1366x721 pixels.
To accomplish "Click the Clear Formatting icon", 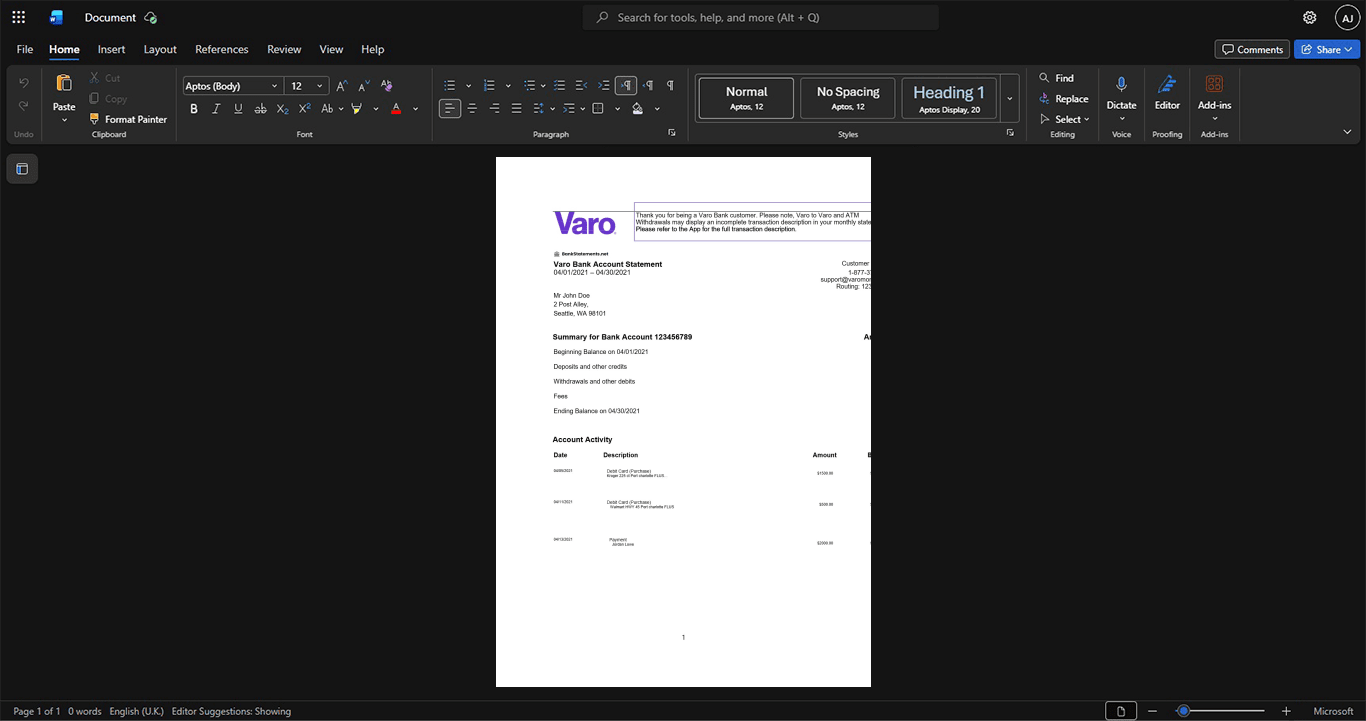I will (x=386, y=86).
